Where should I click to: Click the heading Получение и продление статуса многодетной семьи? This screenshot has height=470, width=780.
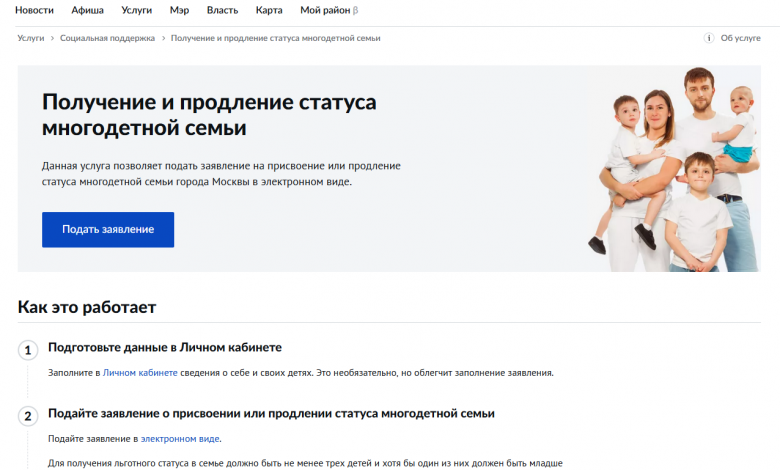coord(209,115)
